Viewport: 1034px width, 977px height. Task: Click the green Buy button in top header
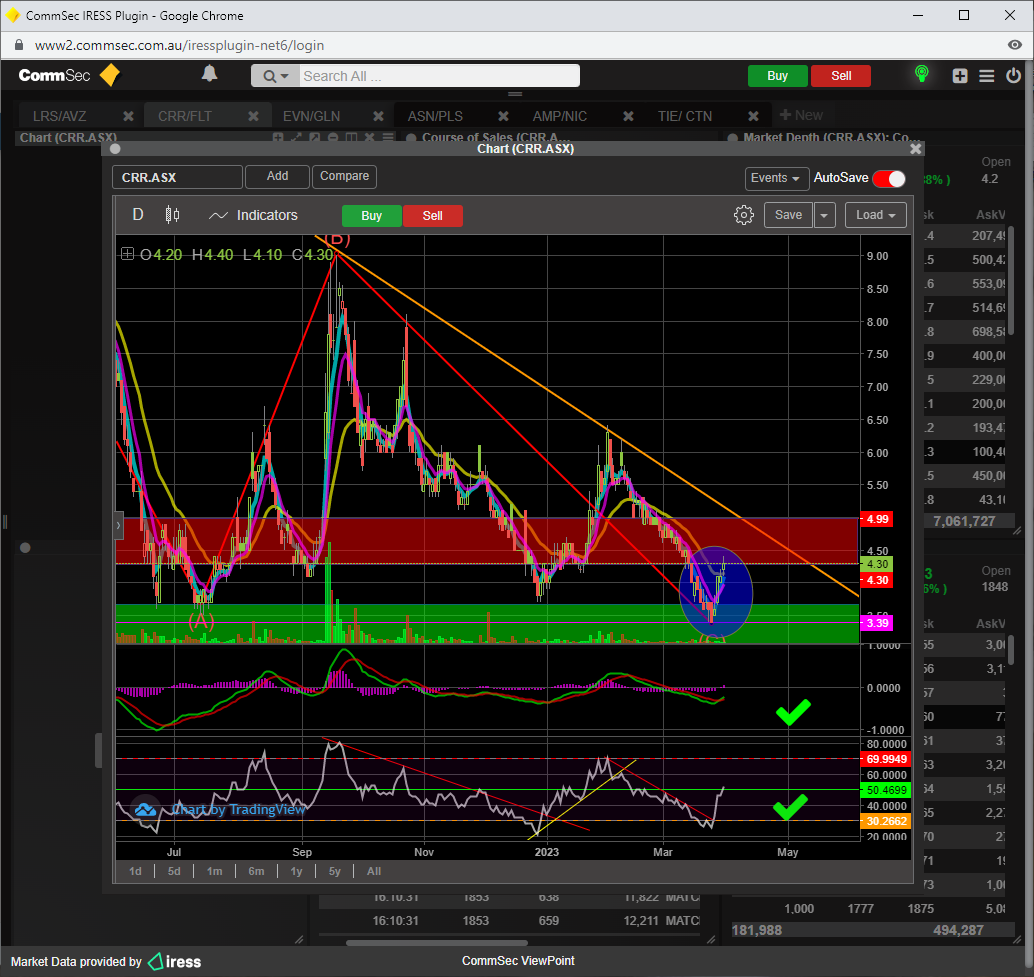[777, 76]
